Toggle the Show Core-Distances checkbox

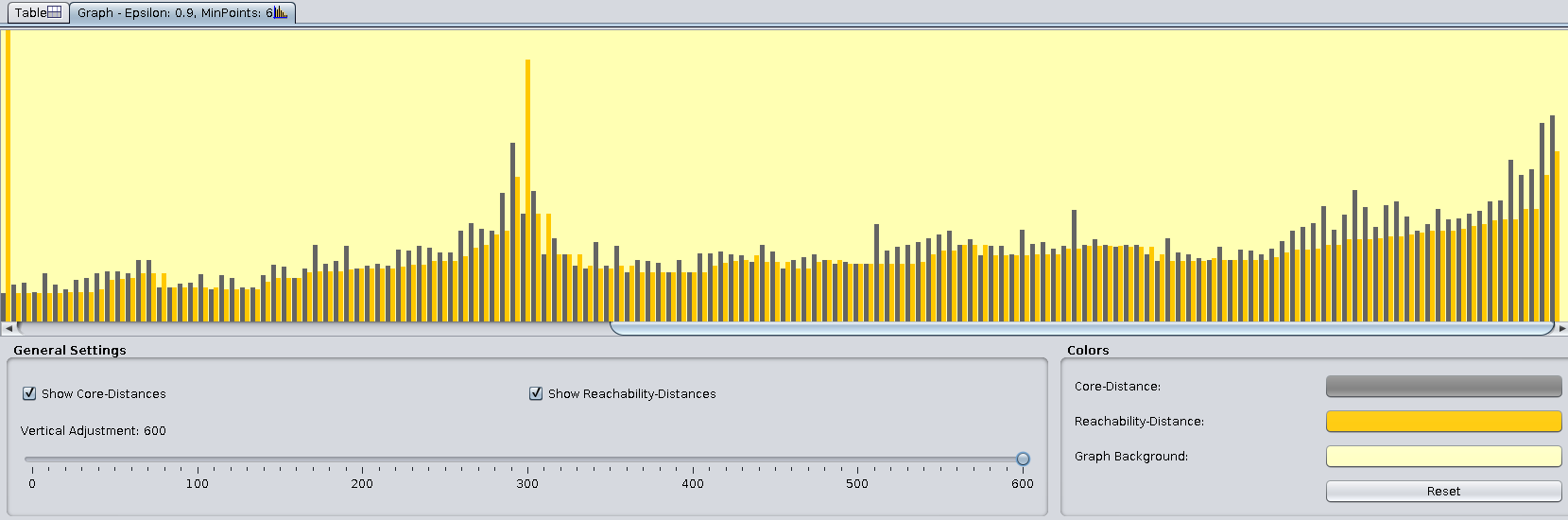tap(29, 393)
